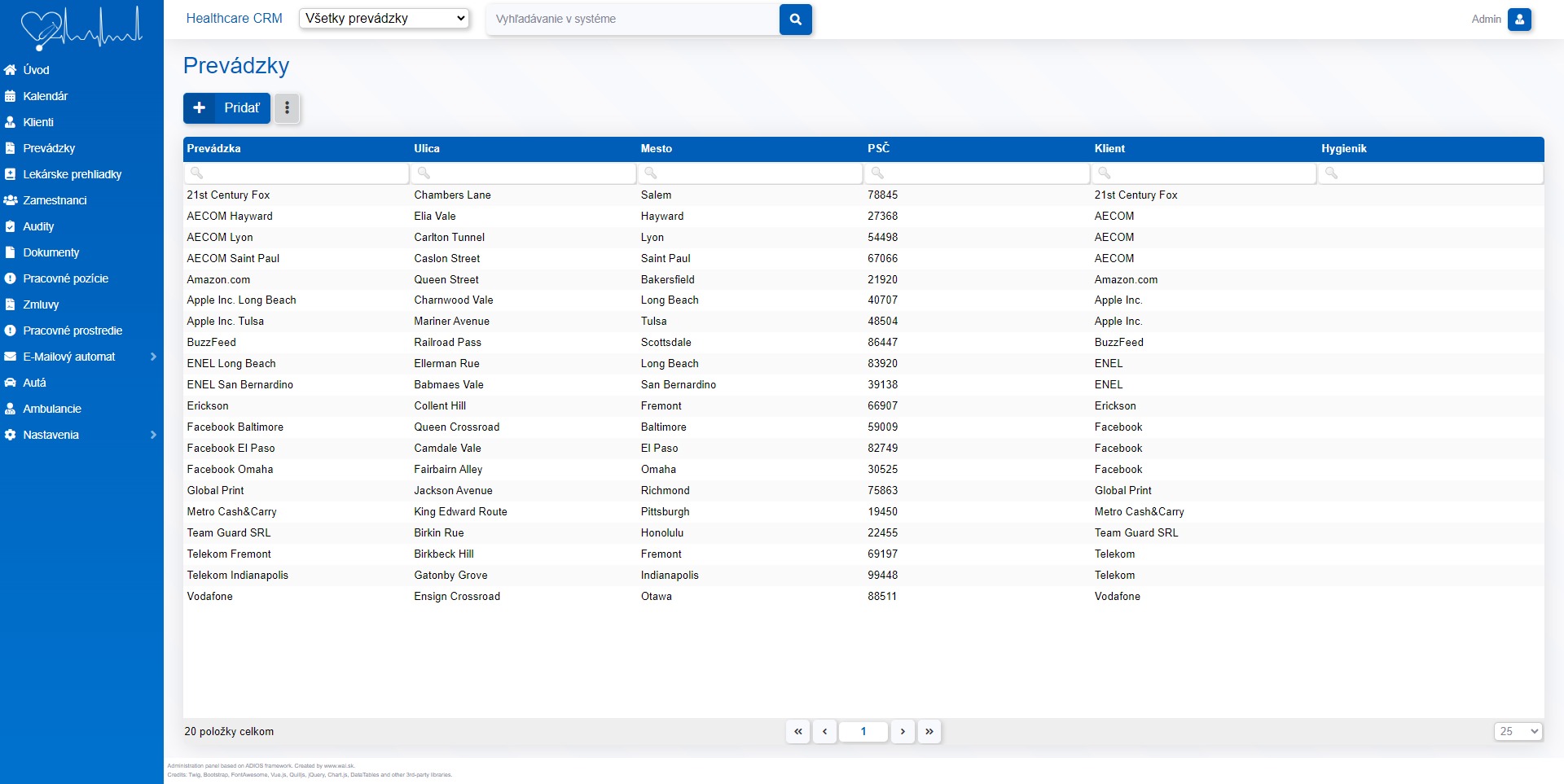The width and height of the screenshot is (1564, 784).
Task: Select the Amazon.com prevádzka row
Action: point(863,280)
